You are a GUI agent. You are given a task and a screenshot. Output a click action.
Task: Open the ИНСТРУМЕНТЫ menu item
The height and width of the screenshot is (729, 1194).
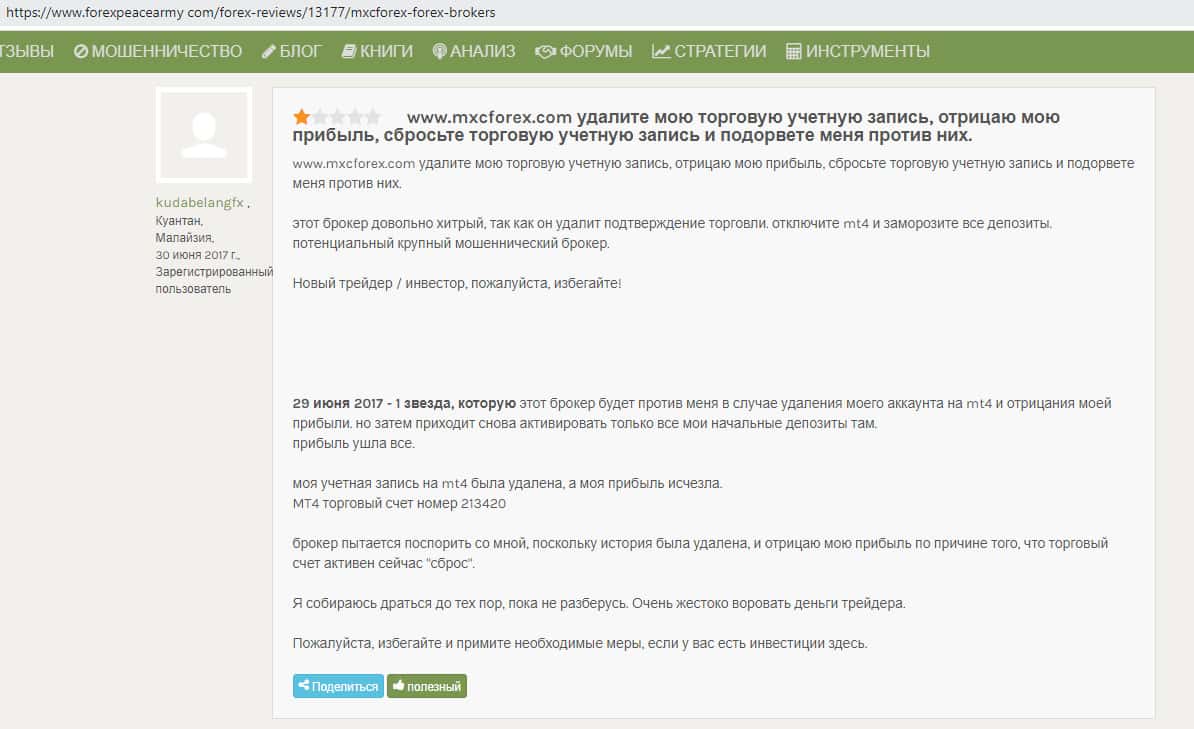(x=857, y=51)
